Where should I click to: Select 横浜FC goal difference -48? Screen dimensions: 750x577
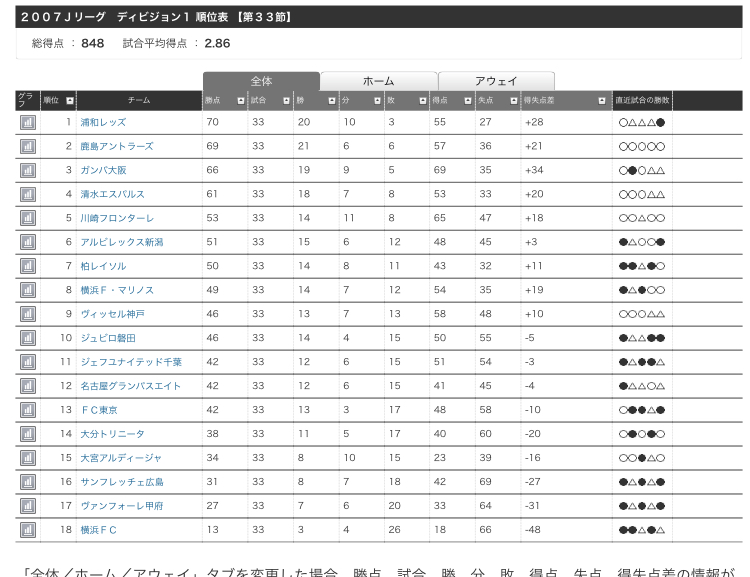[x=533, y=530]
